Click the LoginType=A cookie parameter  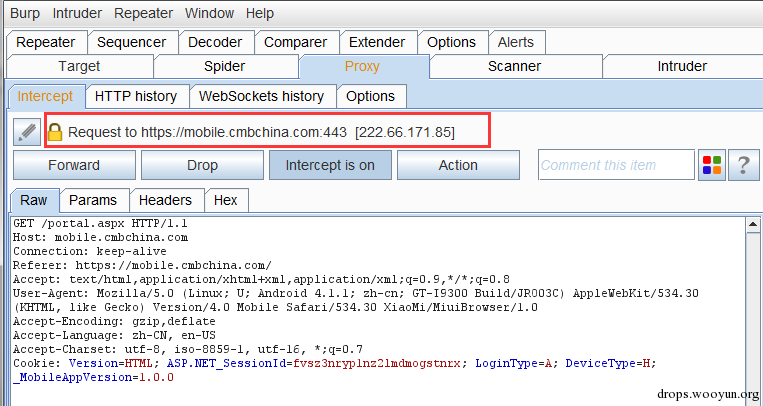[513, 363]
